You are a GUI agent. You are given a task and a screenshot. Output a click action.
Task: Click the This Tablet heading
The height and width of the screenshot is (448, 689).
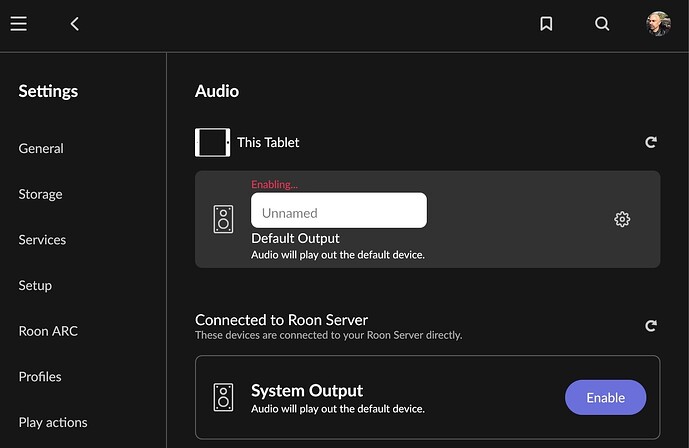268,142
